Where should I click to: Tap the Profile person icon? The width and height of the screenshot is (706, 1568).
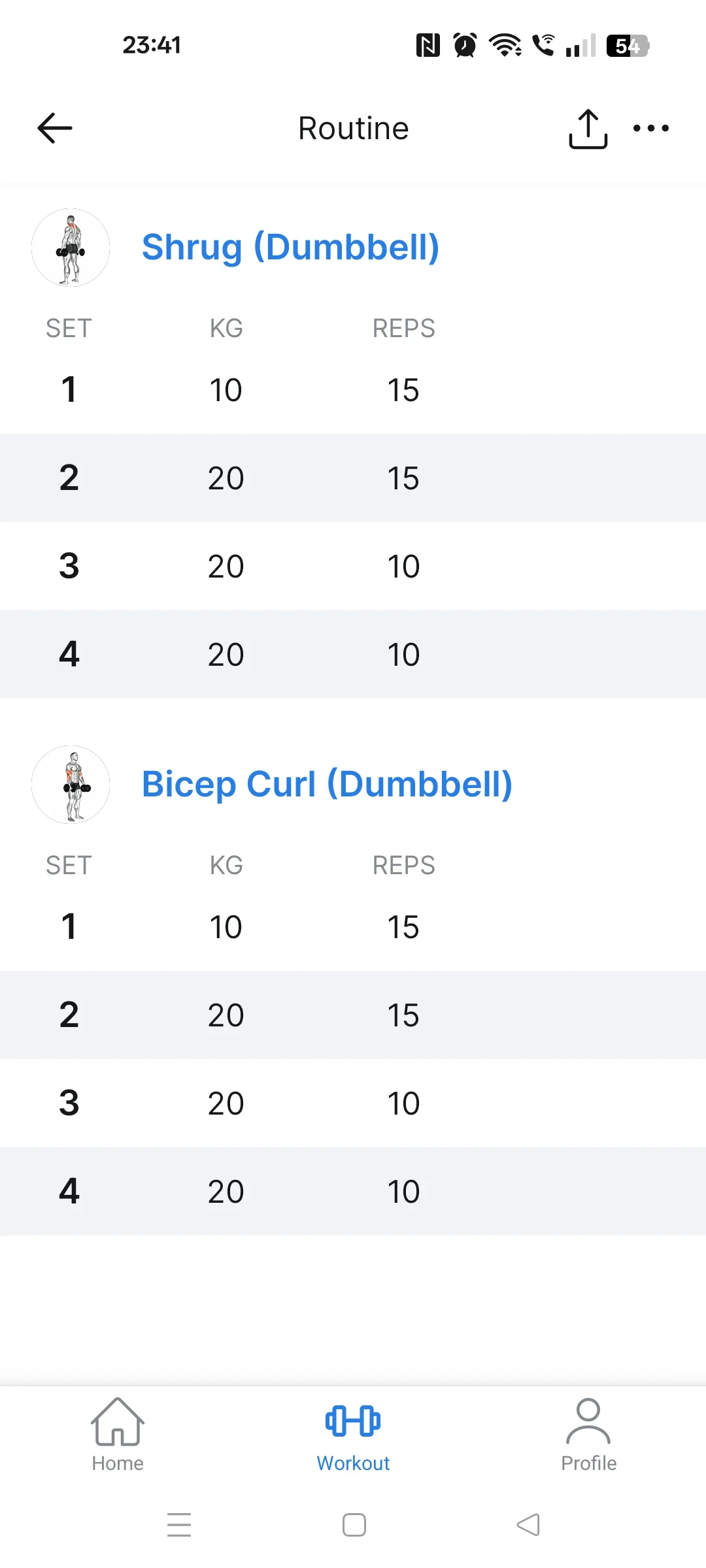588,1421
